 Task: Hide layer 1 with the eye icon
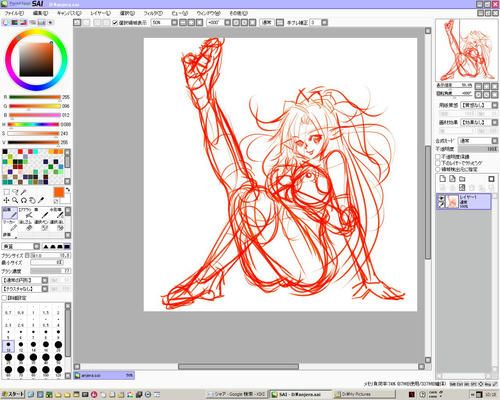[441, 198]
